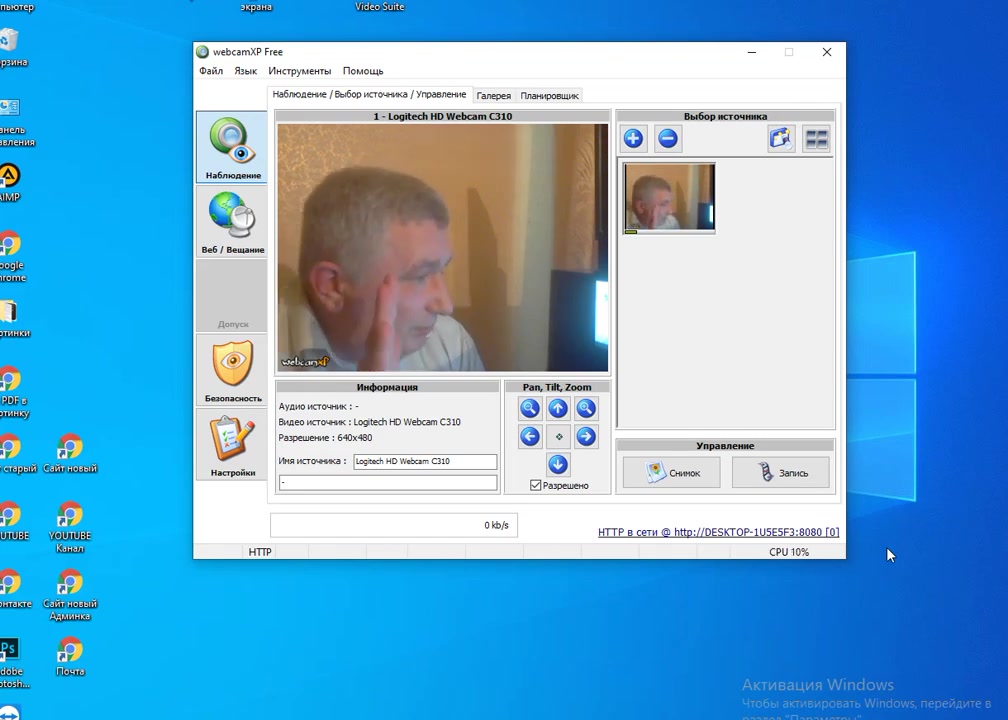
Task: Click the CPU 10% status bar entry
Action: point(789,552)
